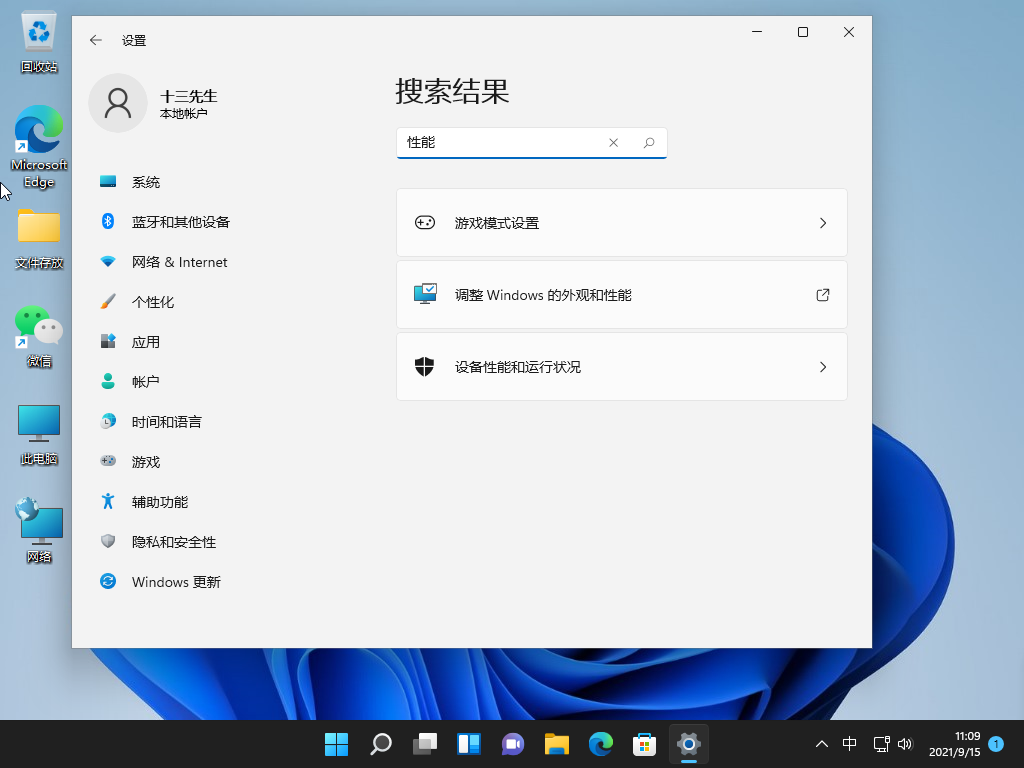Click the chevron on 游戏模式设置 row
This screenshot has height=768, width=1024.
823,223
